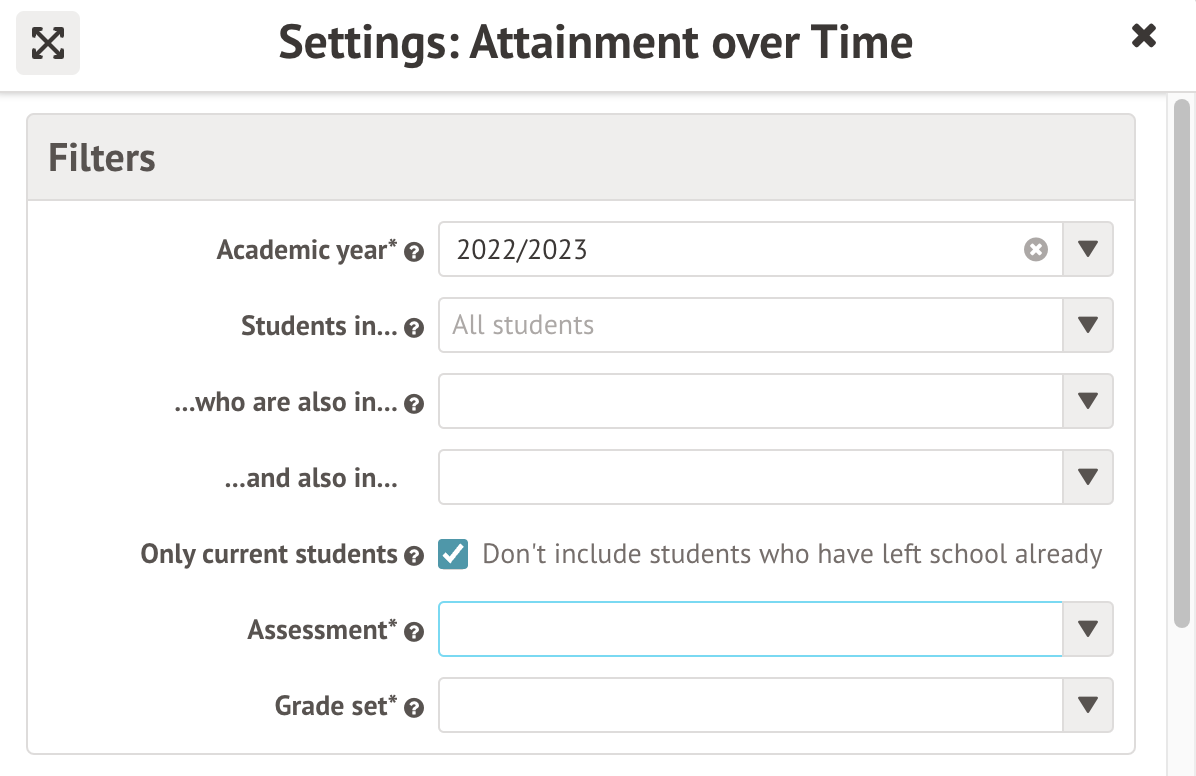
Task: Clear the 2022/2023 academic year selection
Action: 1035,250
